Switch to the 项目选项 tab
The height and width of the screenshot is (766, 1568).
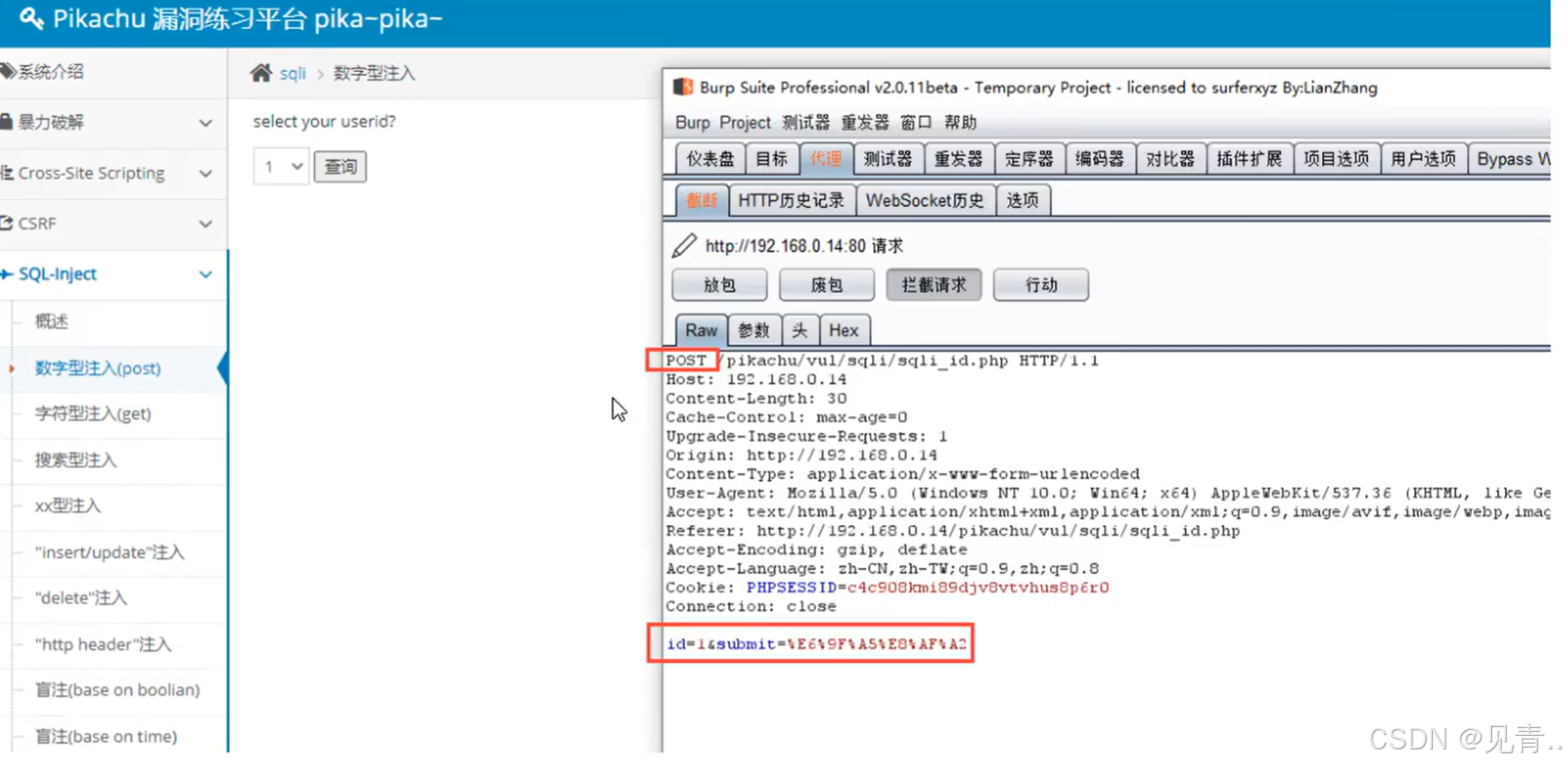[1337, 158]
